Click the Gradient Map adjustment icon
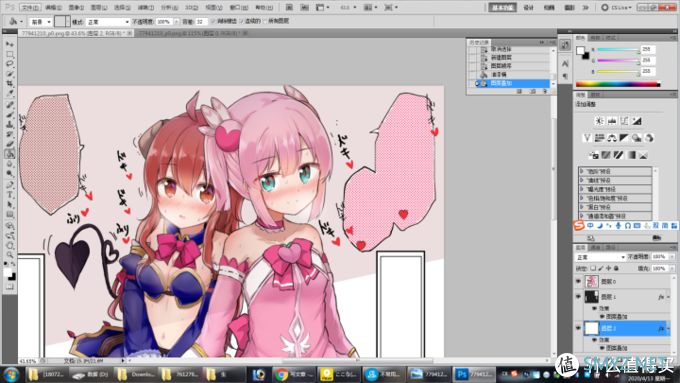 (631, 155)
